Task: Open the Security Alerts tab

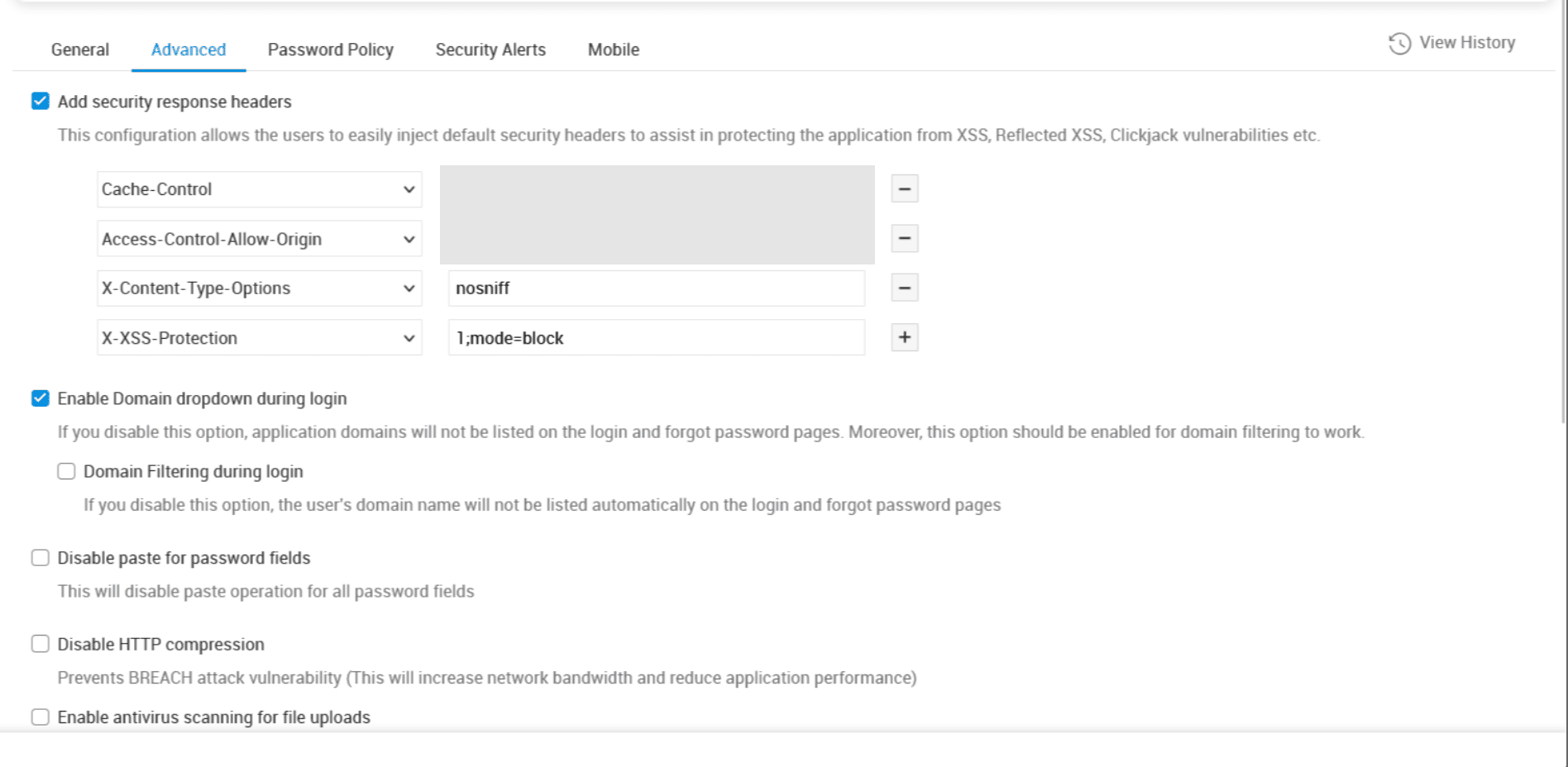Action: coord(490,50)
